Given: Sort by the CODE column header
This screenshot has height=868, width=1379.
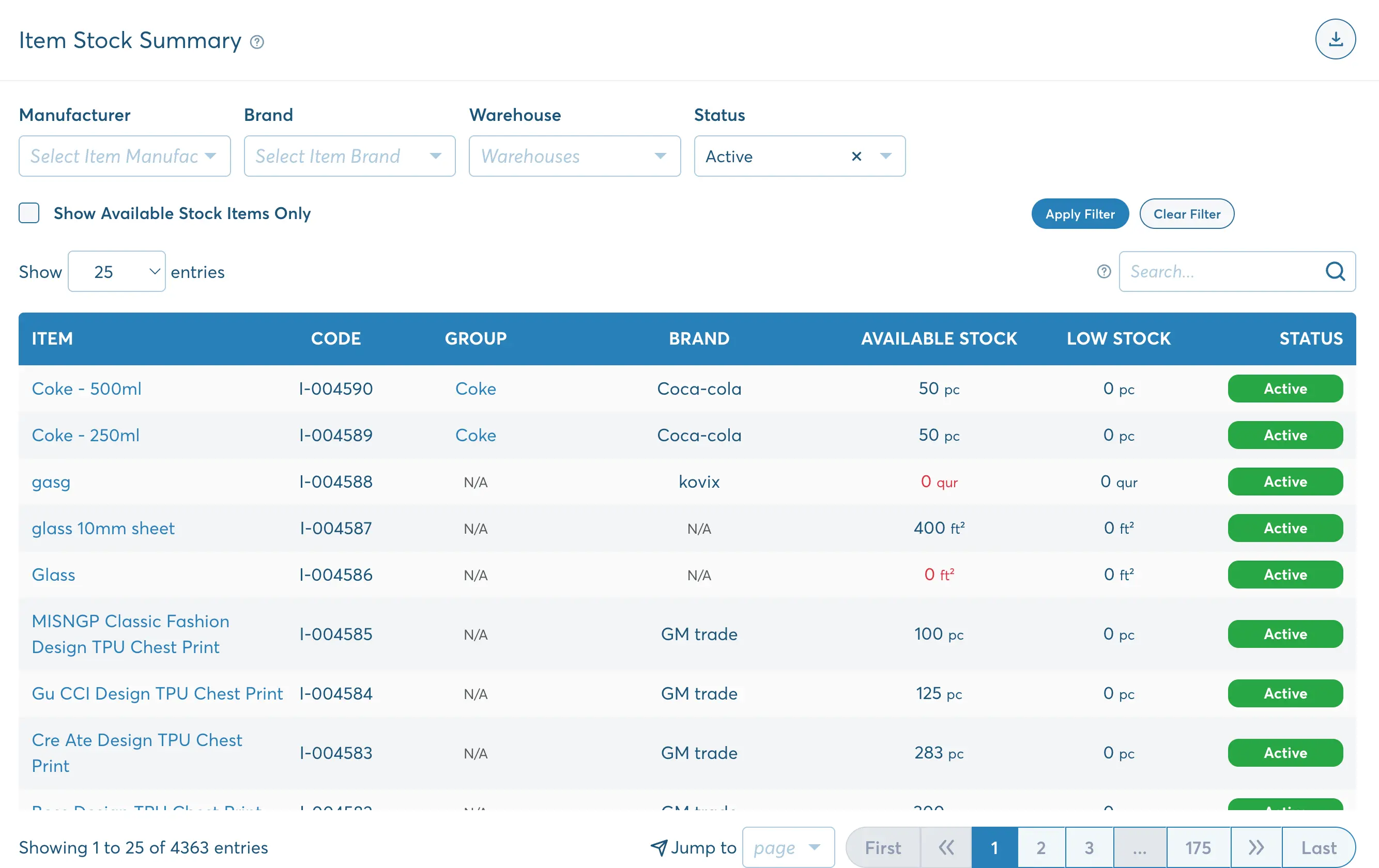Looking at the screenshot, I should point(335,338).
